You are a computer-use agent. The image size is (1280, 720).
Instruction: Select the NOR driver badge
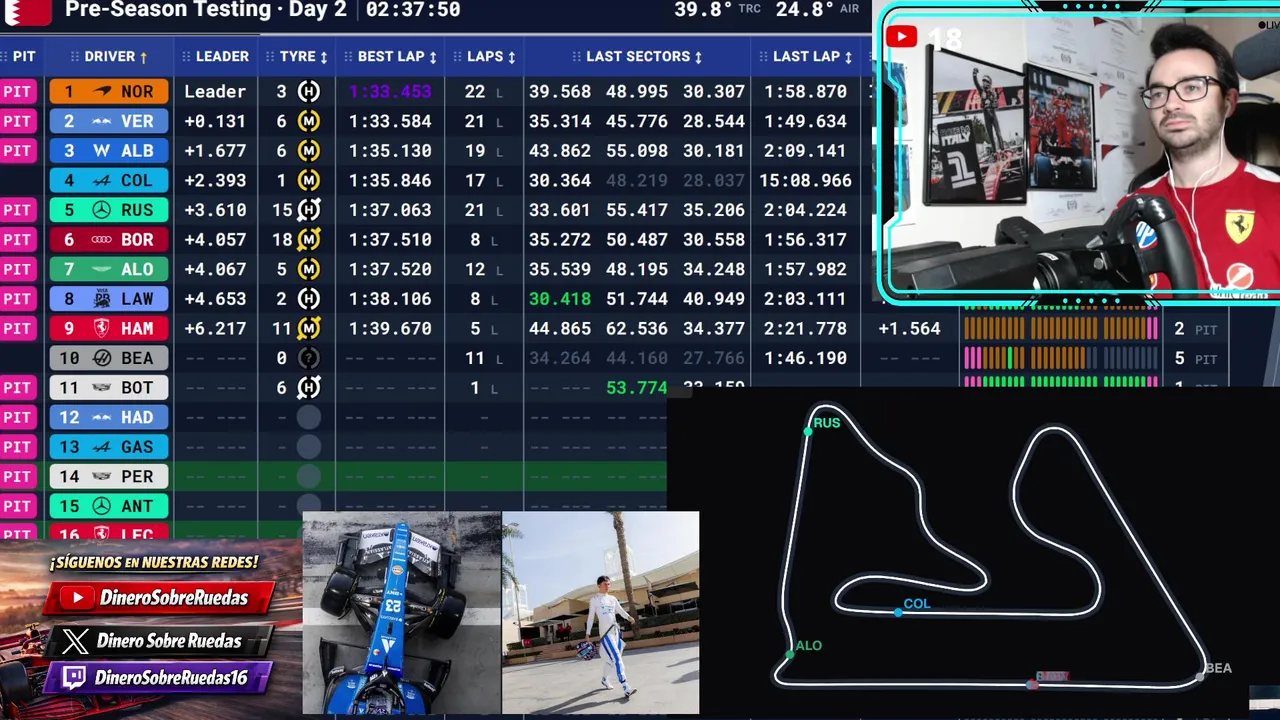109,92
